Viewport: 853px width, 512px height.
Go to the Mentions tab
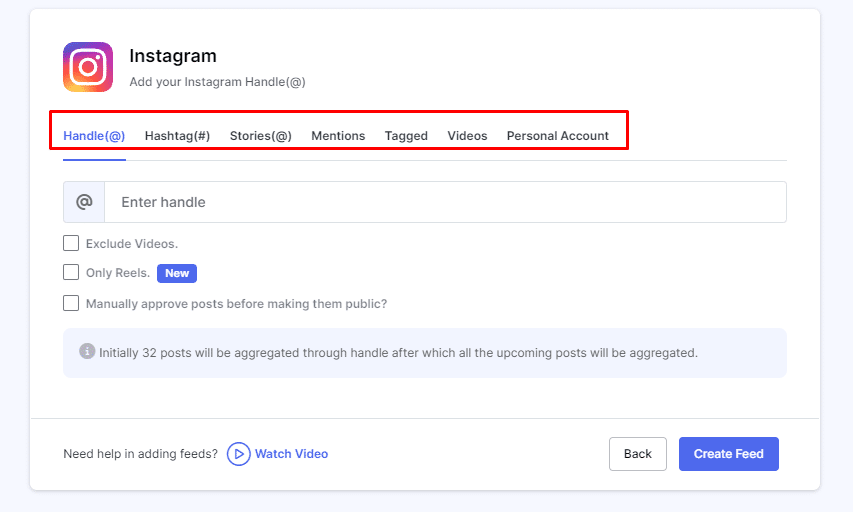click(338, 136)
